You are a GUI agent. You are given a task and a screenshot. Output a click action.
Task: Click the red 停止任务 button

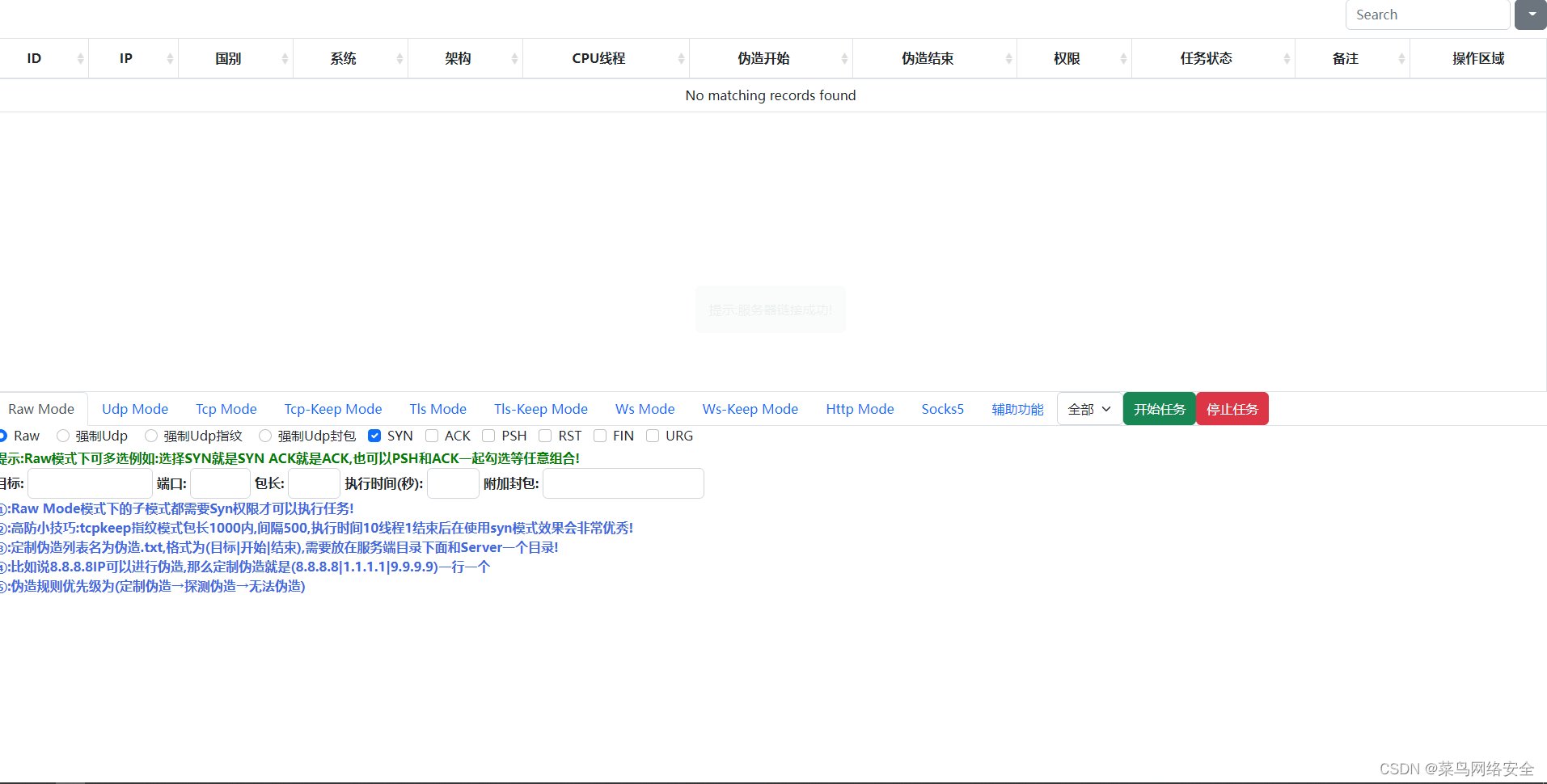coord(1232,409)
